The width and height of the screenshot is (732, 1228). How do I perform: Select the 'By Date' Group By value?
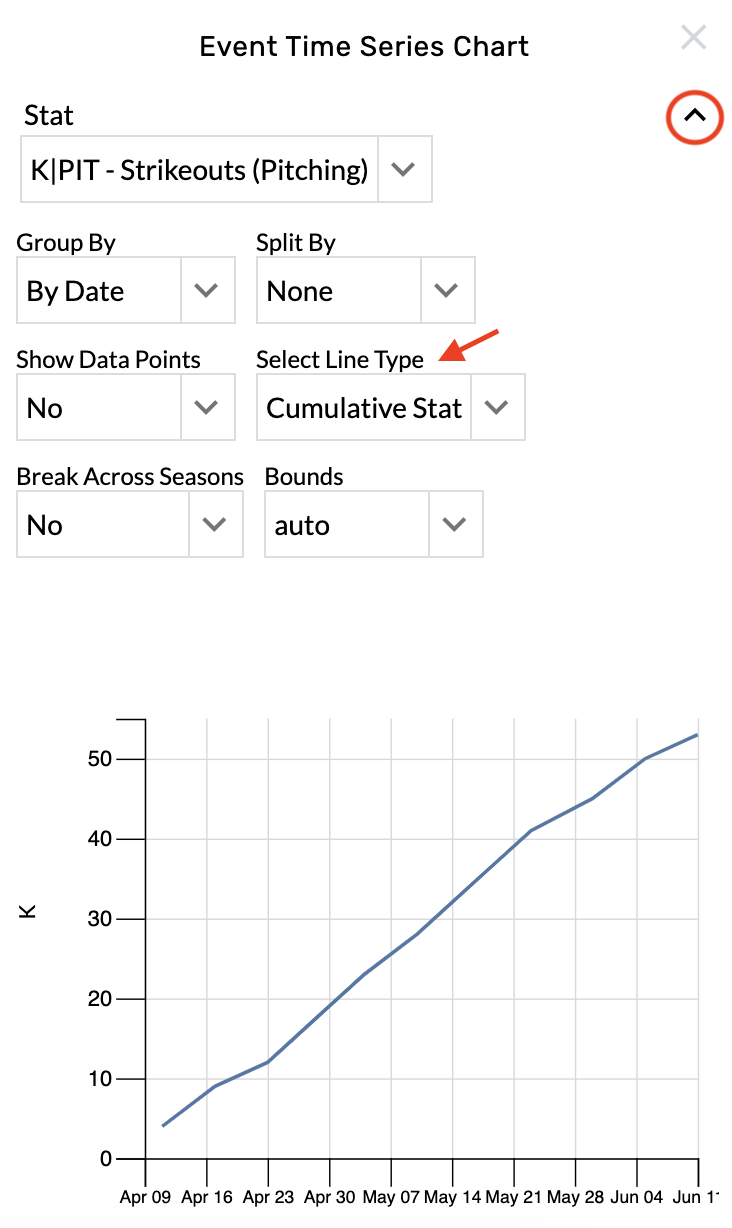click(99, 291)
